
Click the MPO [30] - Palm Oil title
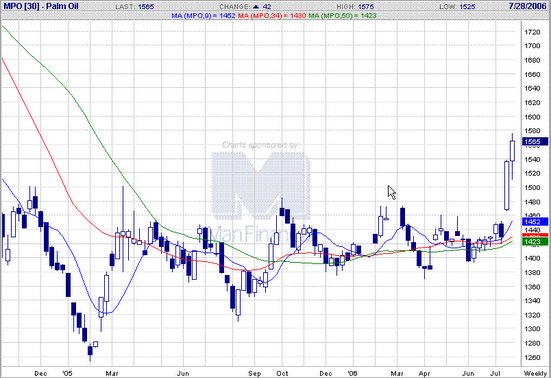tap(41, 6)
